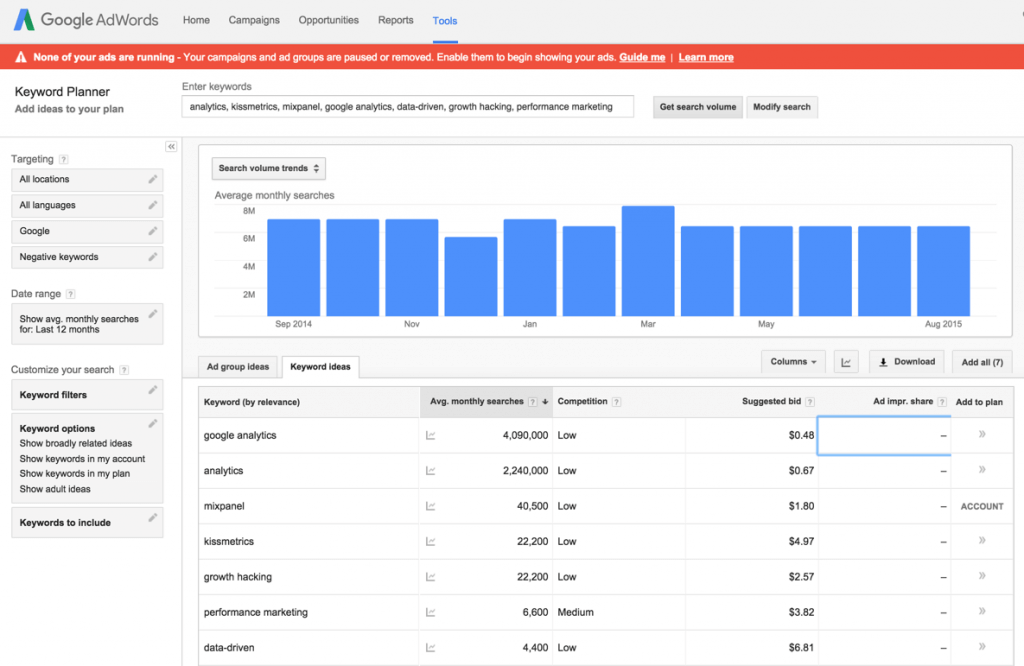Collapse the left sidebar panel
The height and width of the screenshot is (666, 1024).
pyautogui.click(x=171, y=147)
